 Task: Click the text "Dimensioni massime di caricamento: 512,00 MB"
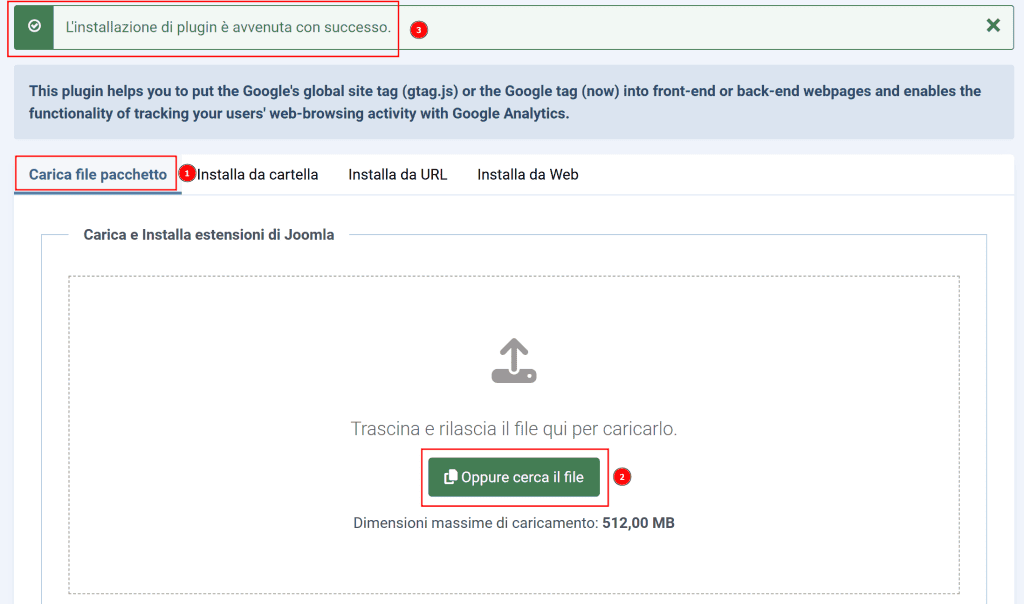514,523
